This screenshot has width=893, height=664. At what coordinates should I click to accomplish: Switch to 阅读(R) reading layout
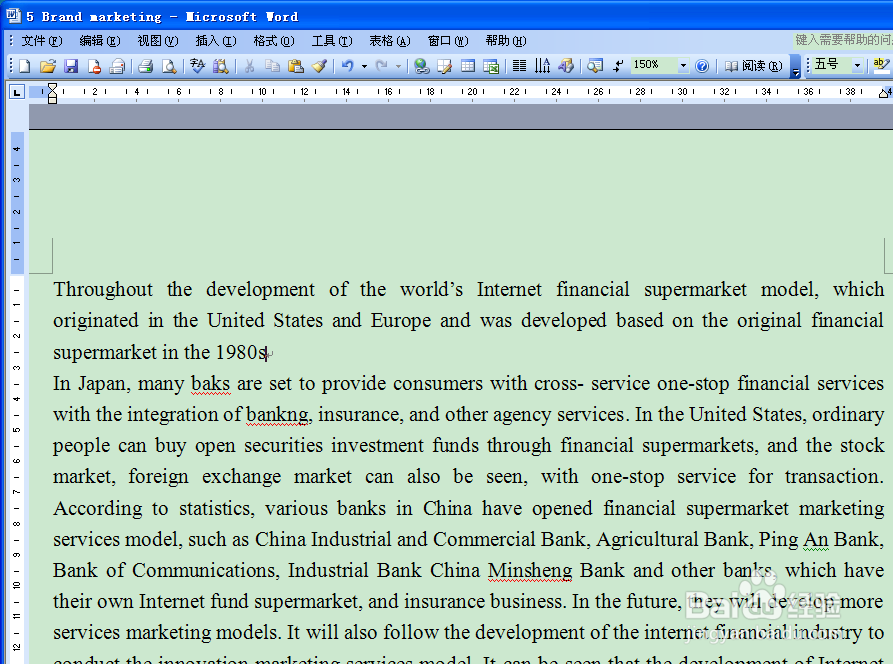pos(753,66)
